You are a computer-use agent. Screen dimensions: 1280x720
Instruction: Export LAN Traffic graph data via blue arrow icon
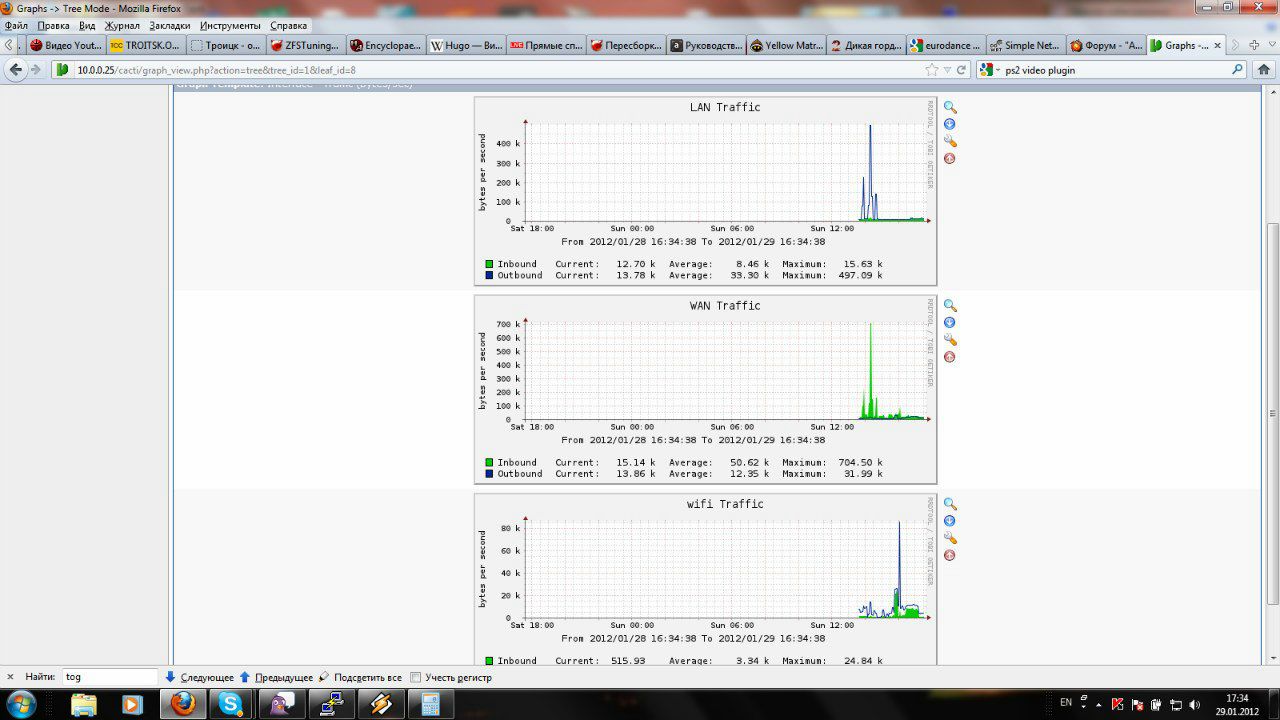[950, 124]
